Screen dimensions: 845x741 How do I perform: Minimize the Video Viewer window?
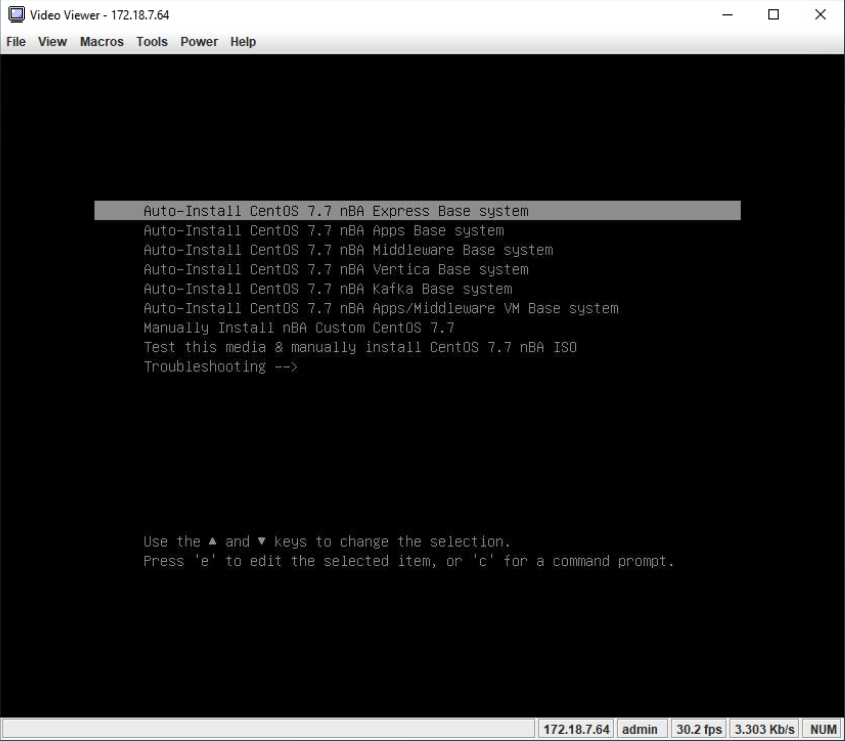[x=727, y=15]
